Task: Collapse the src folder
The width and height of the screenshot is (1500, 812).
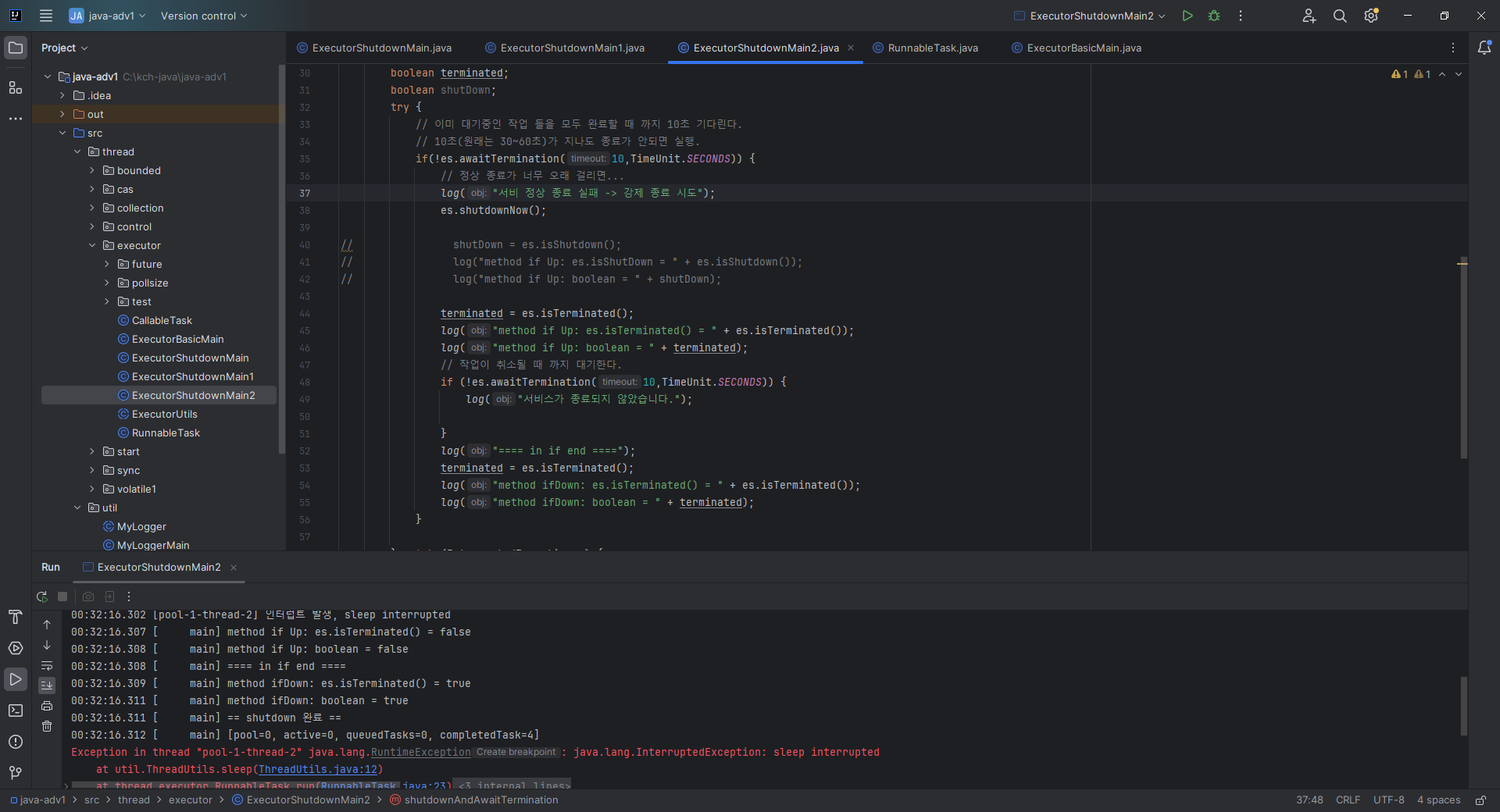Action: click(x=62, y=133)
